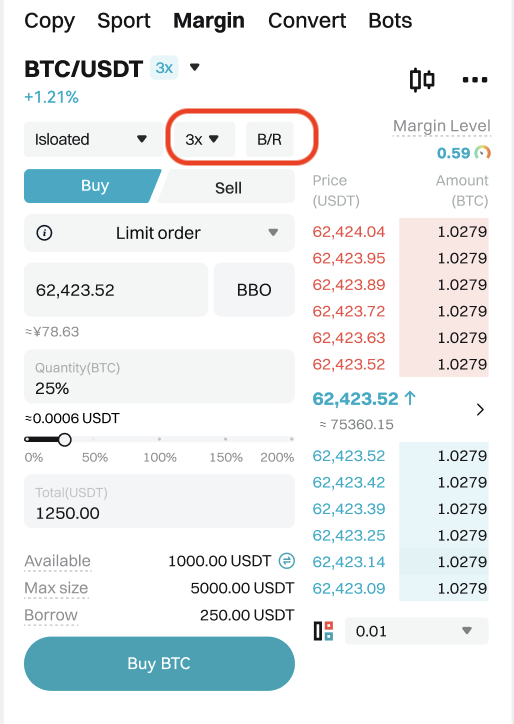Open the right chevron beside last price

pos(480,410)
